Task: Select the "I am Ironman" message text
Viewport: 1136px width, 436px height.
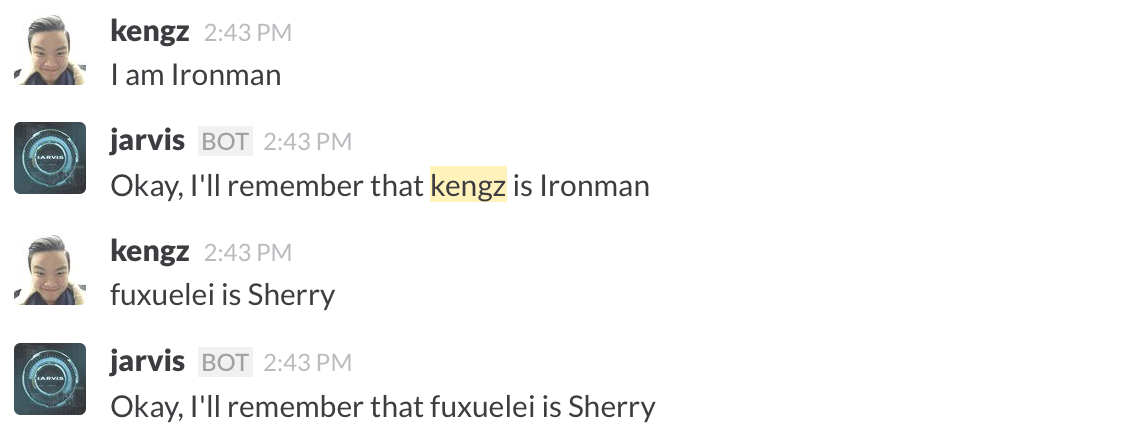Action: (196, 75)
